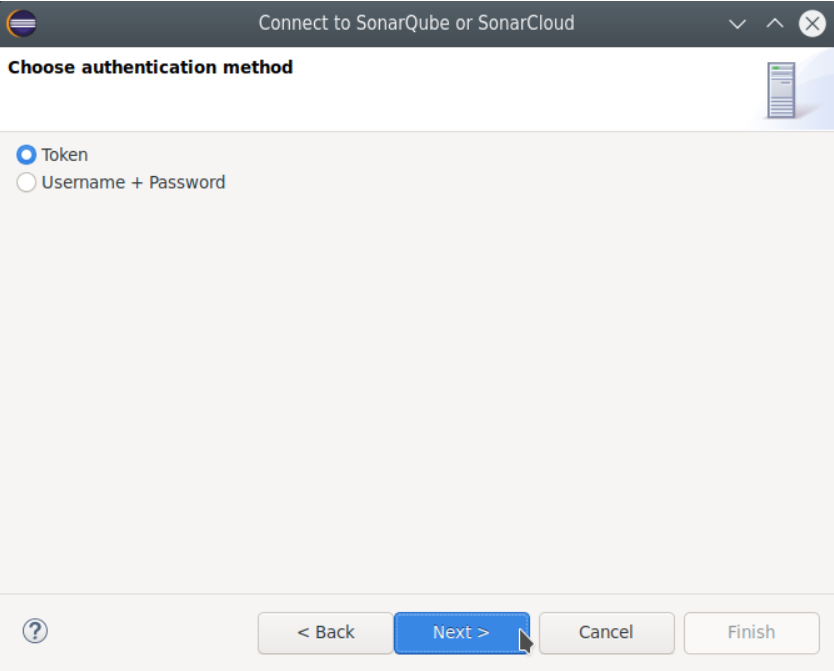Image resolution: width=834 pixels, height=671 pixels.
Task: Select the Token radio button
Action: tap(27, 155)
